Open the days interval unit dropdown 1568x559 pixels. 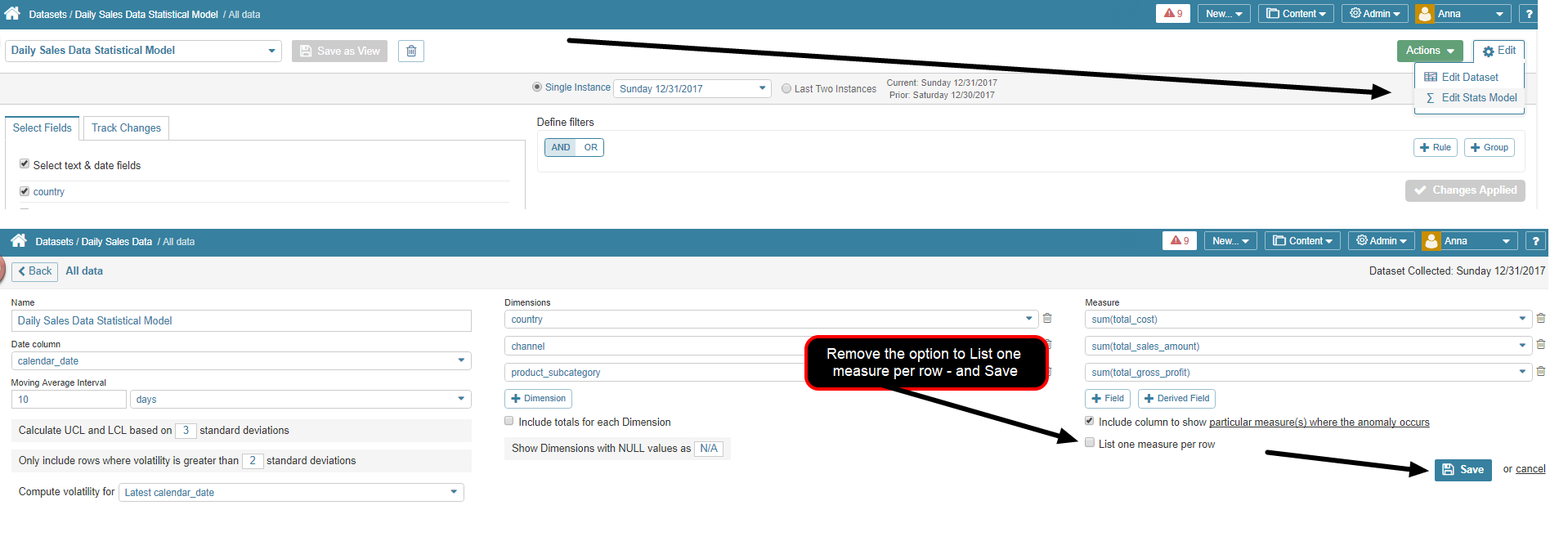click(301, 399)
